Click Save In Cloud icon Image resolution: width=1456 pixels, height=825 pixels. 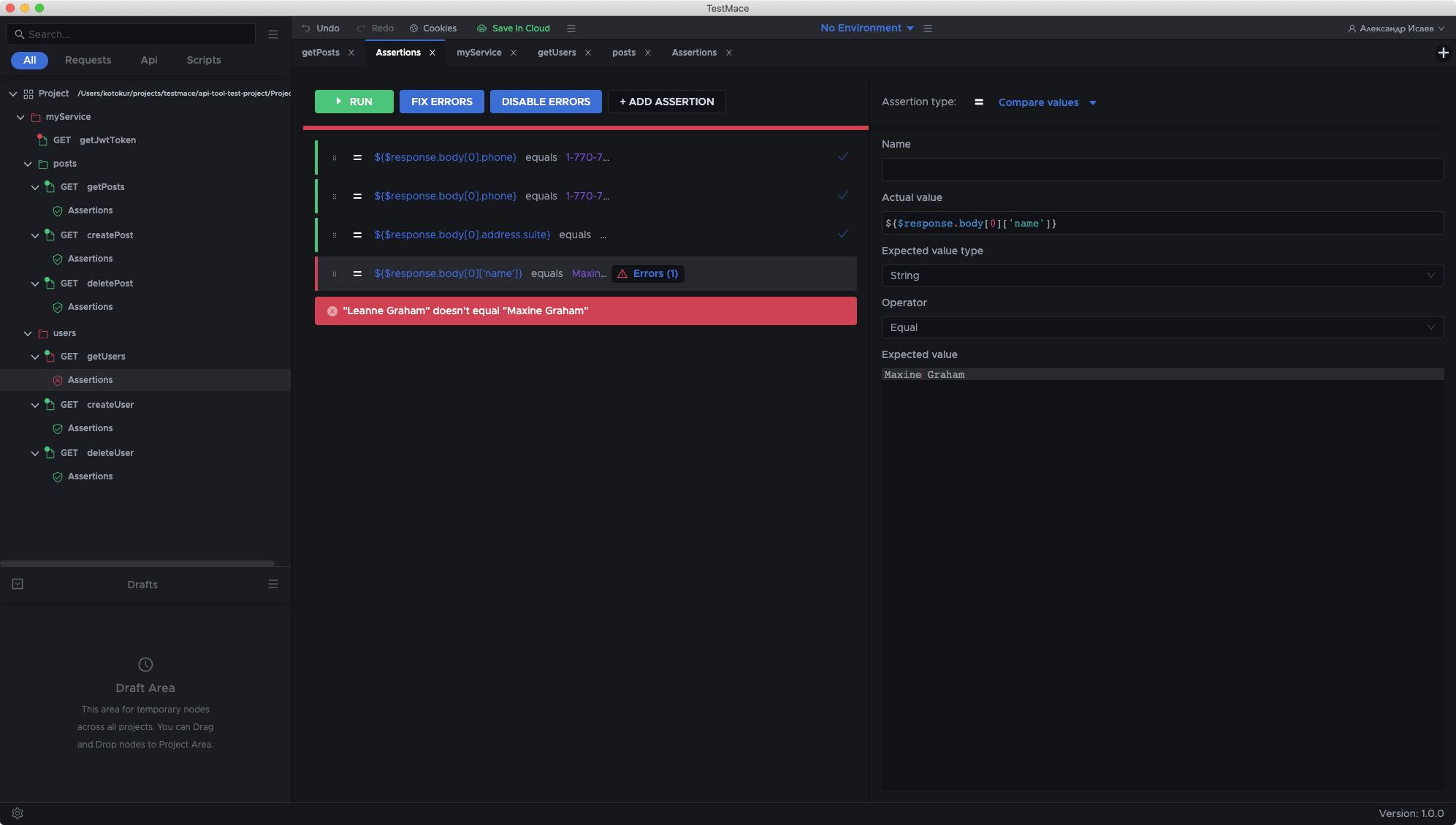pos(481,28)
